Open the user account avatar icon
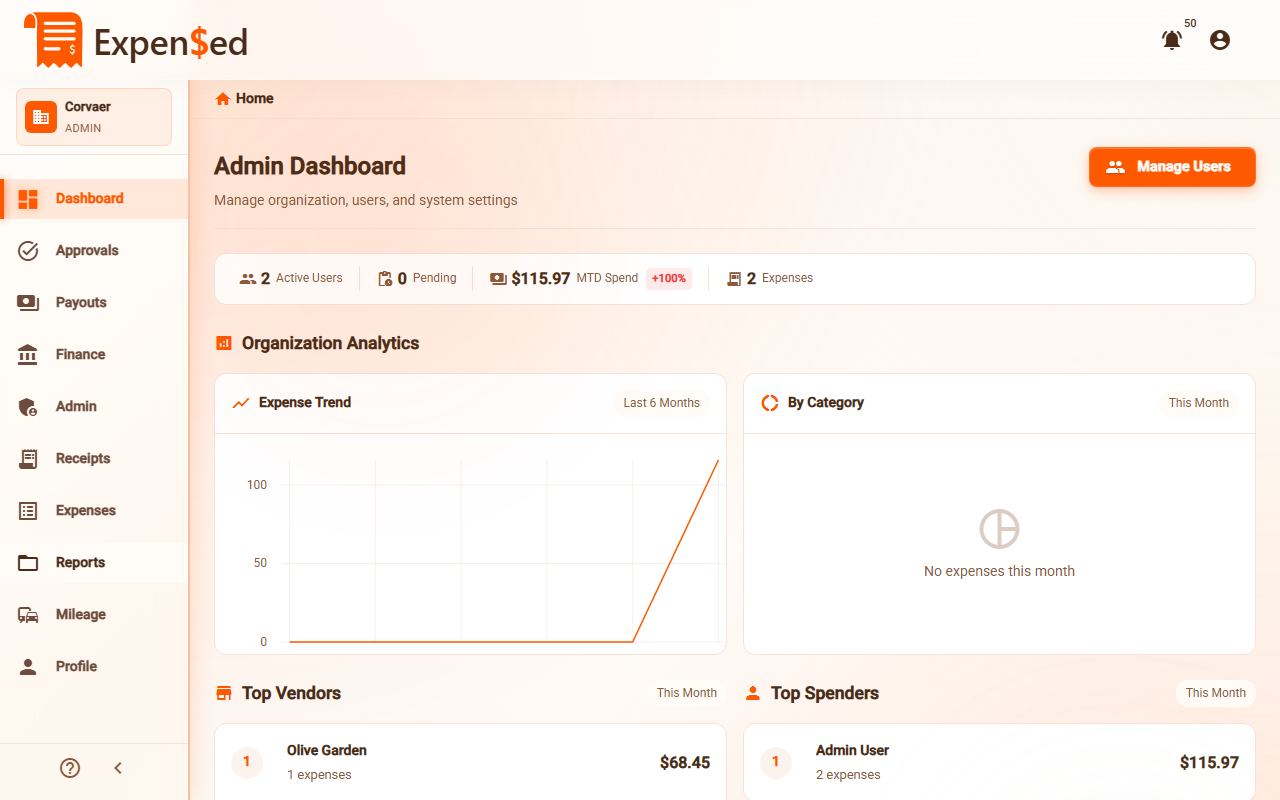This screenshot has height=800, width=1280. click(1219, 40)
